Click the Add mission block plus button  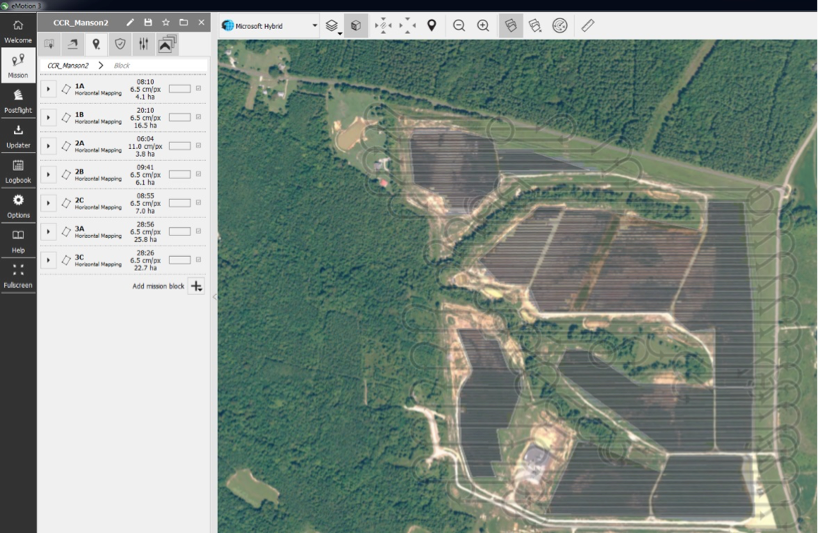click(x=196, y=286)
